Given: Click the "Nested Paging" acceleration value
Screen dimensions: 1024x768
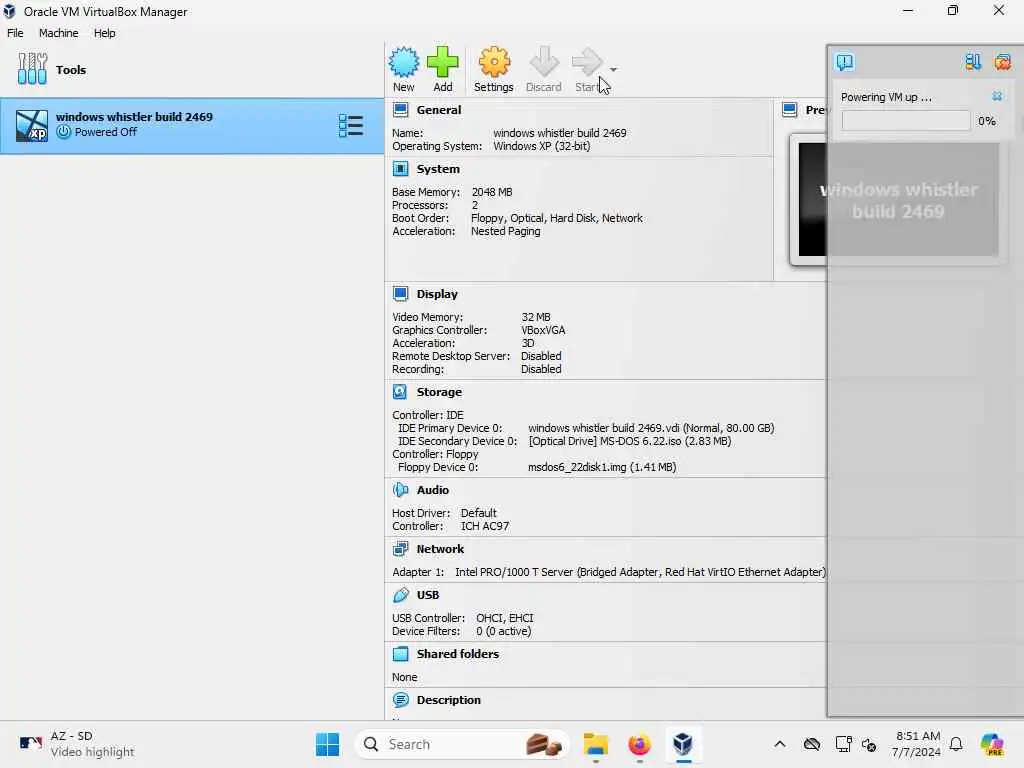Looking at the screenshot, I should coord(505,231).
